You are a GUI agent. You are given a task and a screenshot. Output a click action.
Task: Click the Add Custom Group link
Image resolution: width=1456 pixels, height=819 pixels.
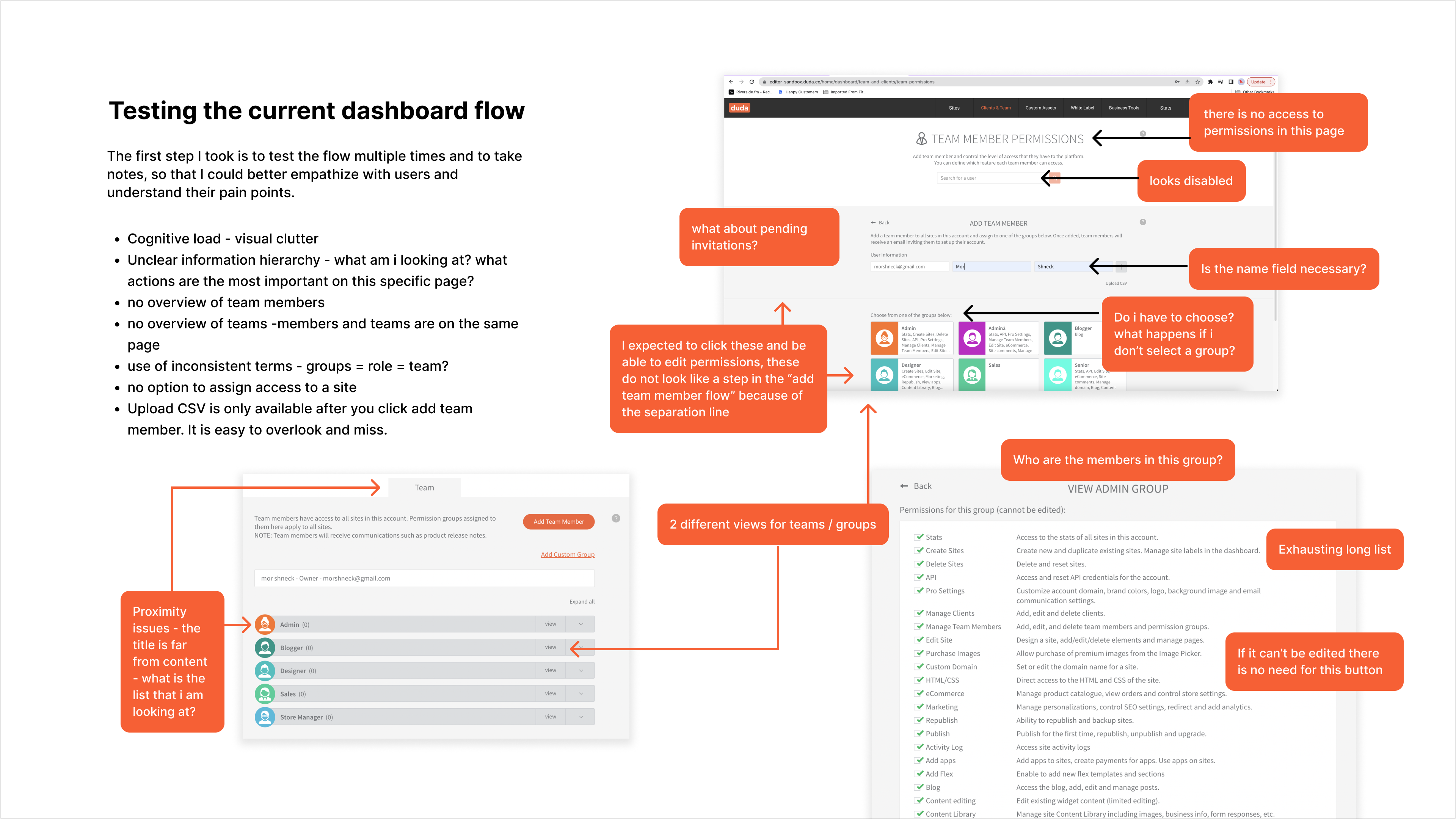click(568, 554)
